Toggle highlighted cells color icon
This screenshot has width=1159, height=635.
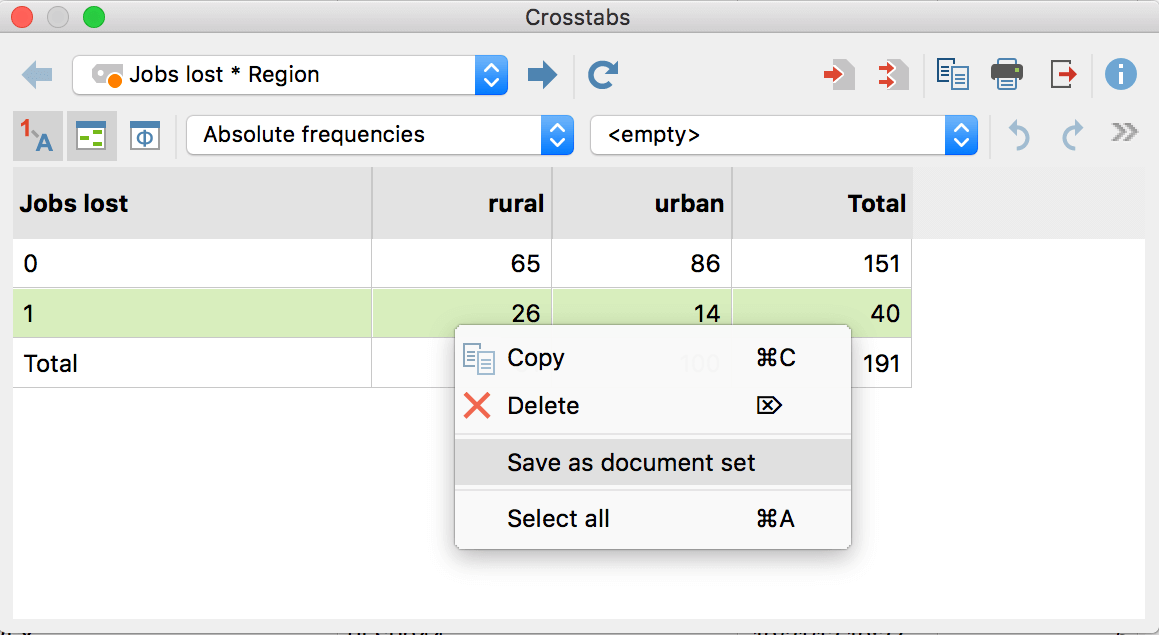pos(92,136)
